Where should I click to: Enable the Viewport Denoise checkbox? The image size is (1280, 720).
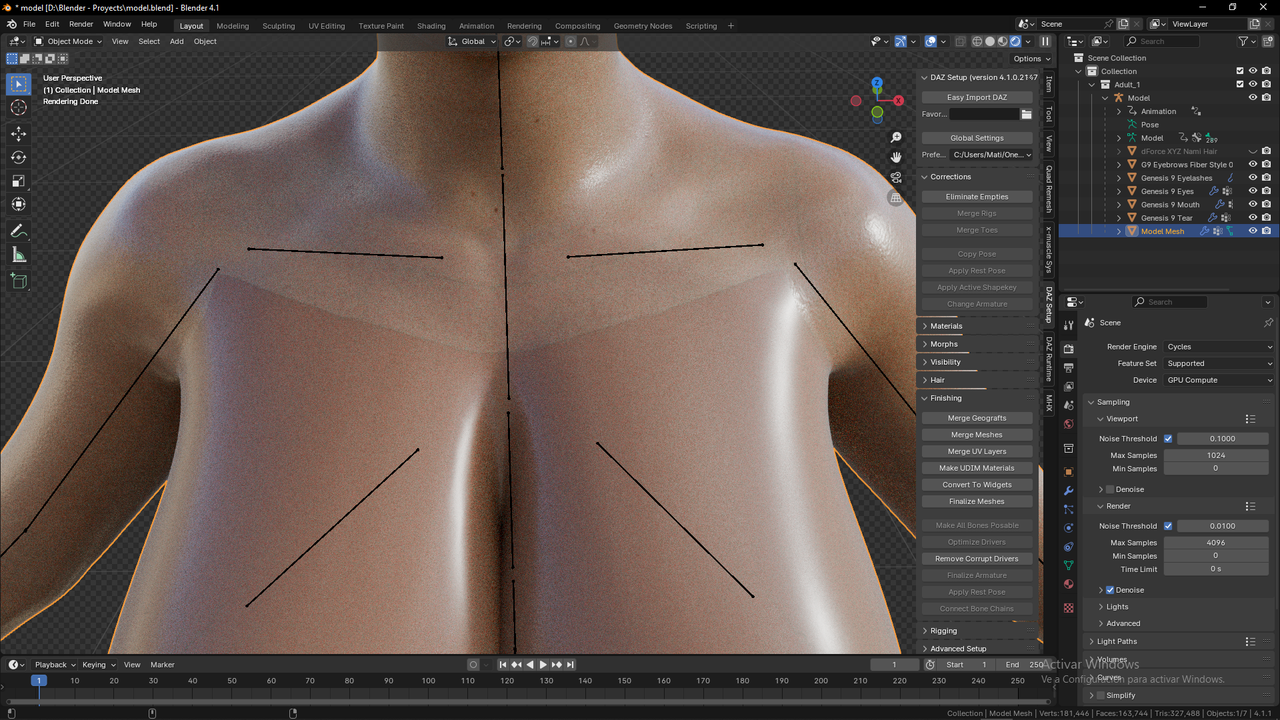click(1110, 489)
